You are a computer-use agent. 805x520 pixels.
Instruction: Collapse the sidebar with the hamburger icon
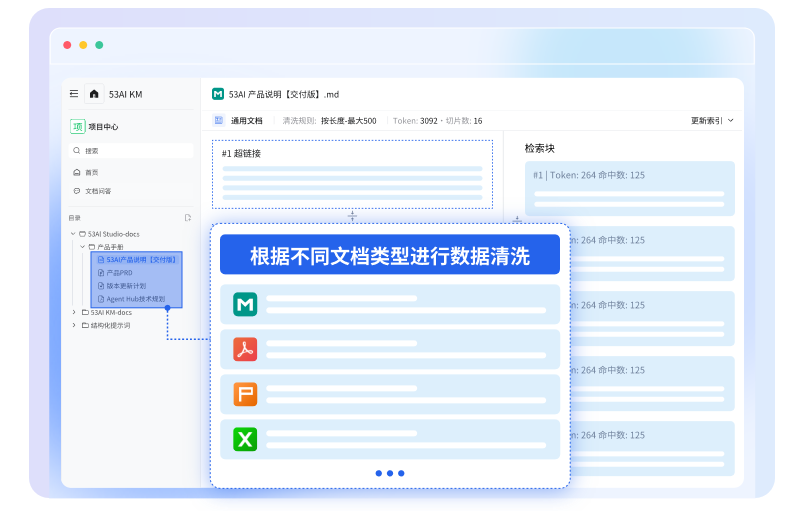coord(74,94)
